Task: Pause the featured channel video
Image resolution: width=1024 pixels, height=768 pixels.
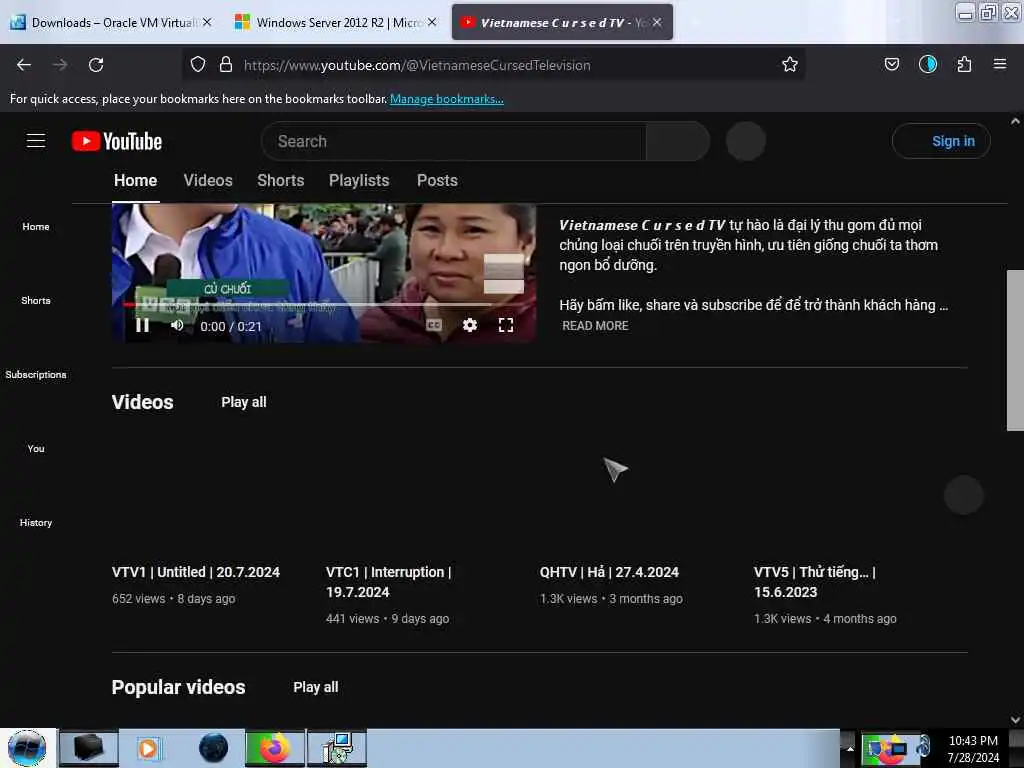Action: [142, 325]
